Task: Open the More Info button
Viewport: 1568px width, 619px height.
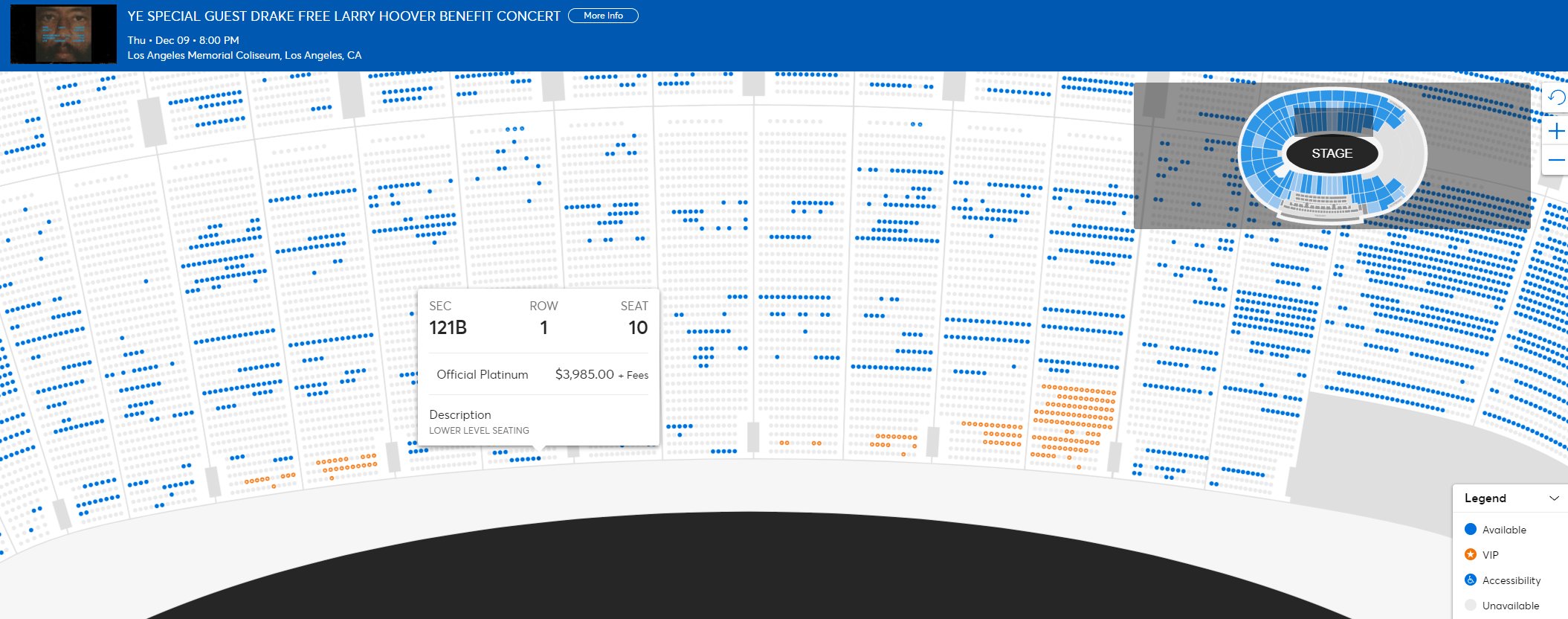Action: pyautogui.click(x=603, y=16)
